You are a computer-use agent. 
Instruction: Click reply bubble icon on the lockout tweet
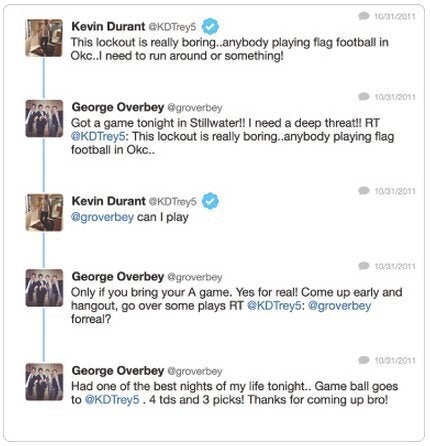point(364,16)
